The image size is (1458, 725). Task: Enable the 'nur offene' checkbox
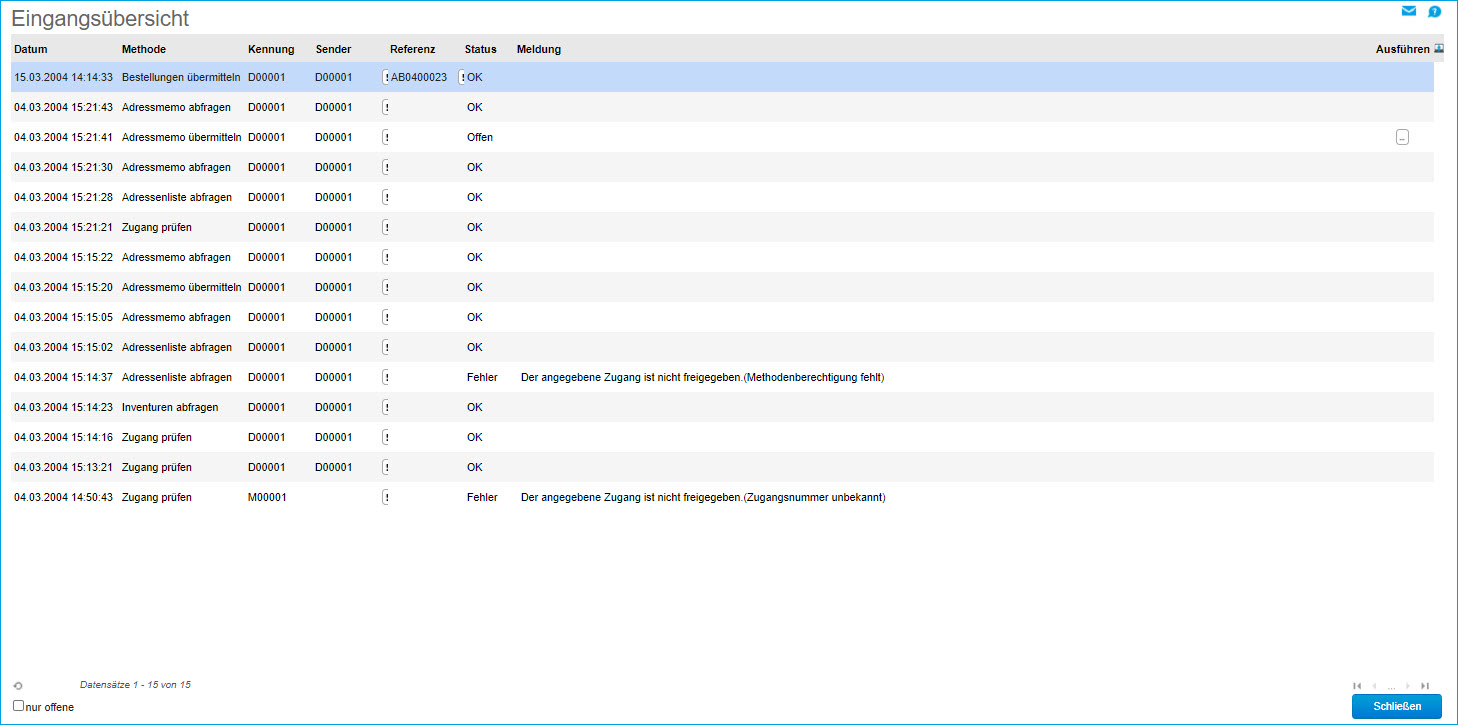(18, 705)
